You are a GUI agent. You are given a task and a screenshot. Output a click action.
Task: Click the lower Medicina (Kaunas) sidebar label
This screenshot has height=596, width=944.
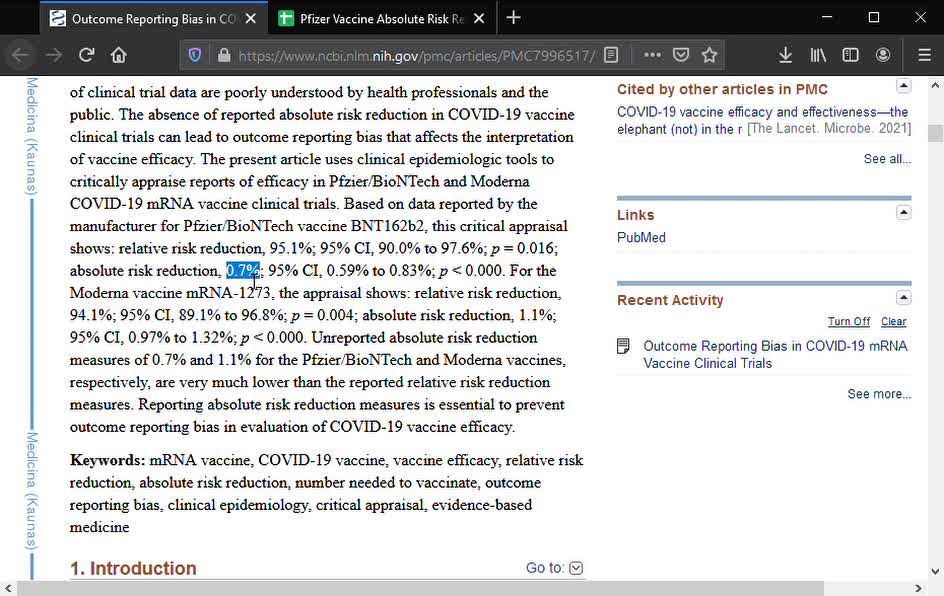click(x=31, y=491)
